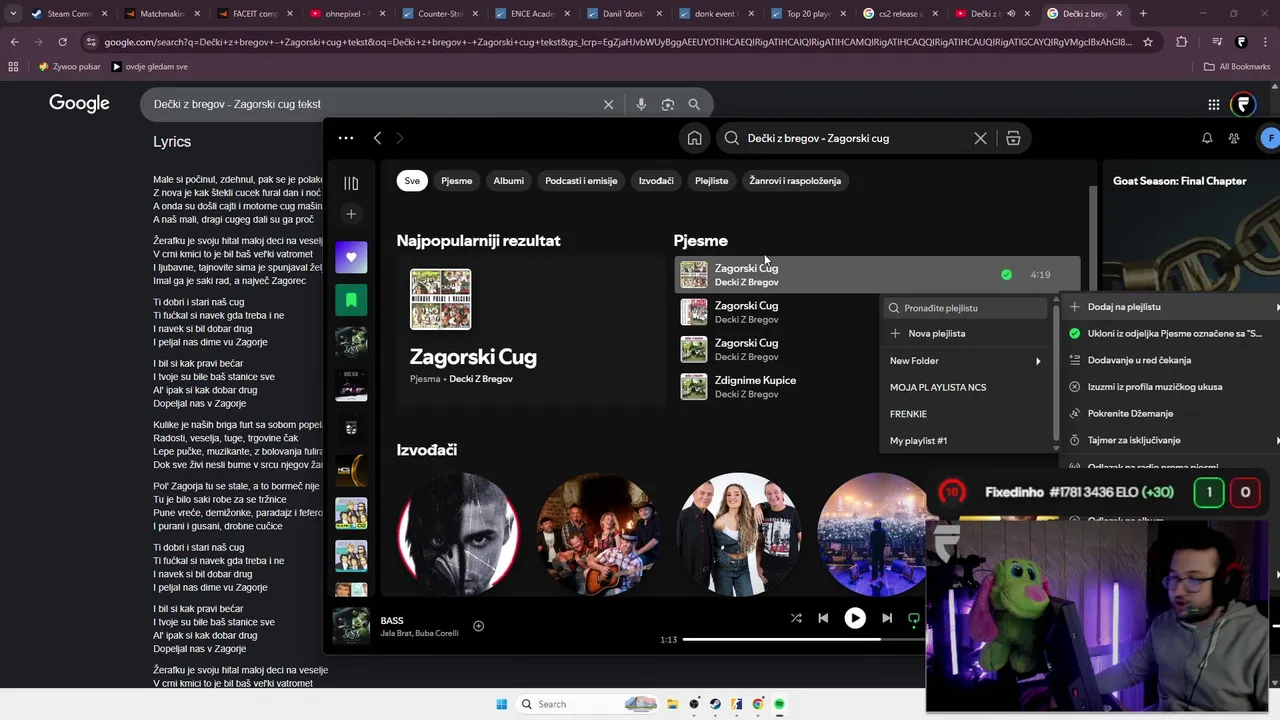Image resolution: width=1280 pixels, height=720 pixels.
Task: Open Spotify three-dot menu
Action: pyautogui.click(x=346, y=138)
